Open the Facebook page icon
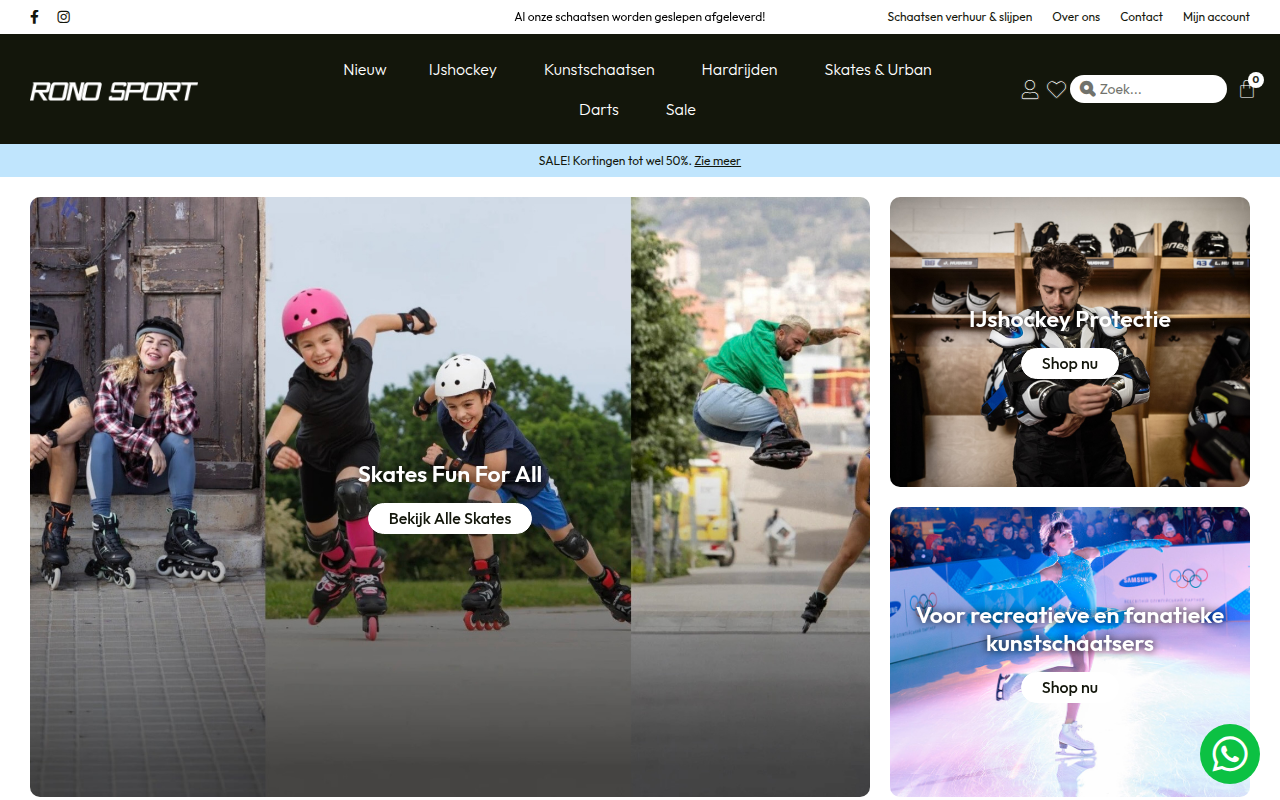 click(35, 17)
